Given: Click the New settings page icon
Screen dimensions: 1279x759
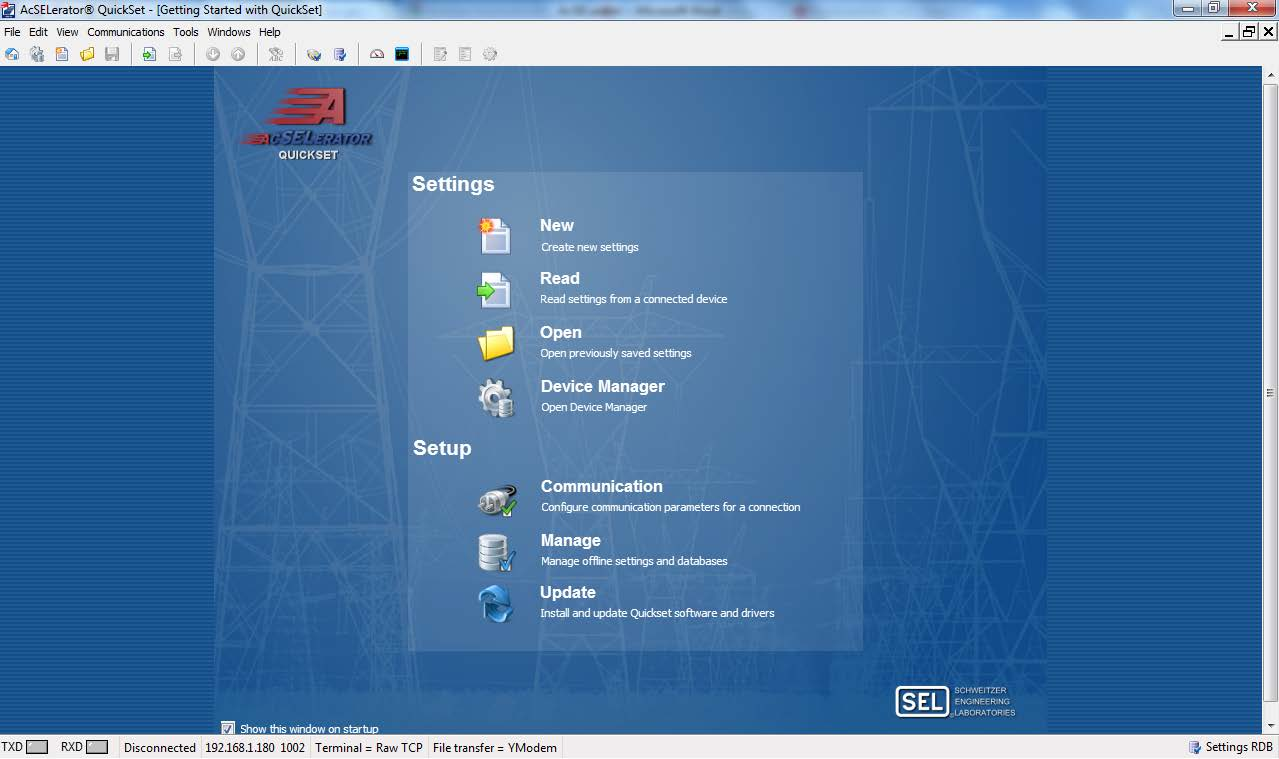Looking at the screenshot, I should (495, 236).
